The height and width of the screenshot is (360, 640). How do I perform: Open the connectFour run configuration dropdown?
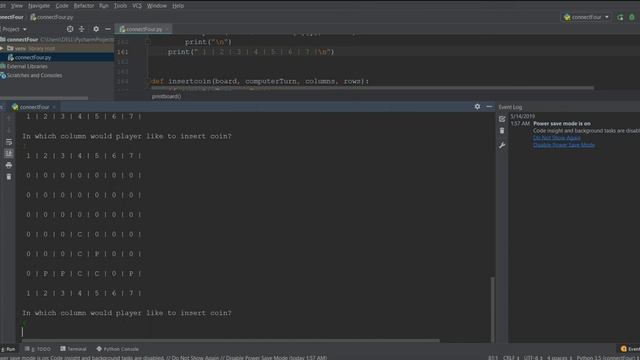pyautogui.click(x=587, y=17)
